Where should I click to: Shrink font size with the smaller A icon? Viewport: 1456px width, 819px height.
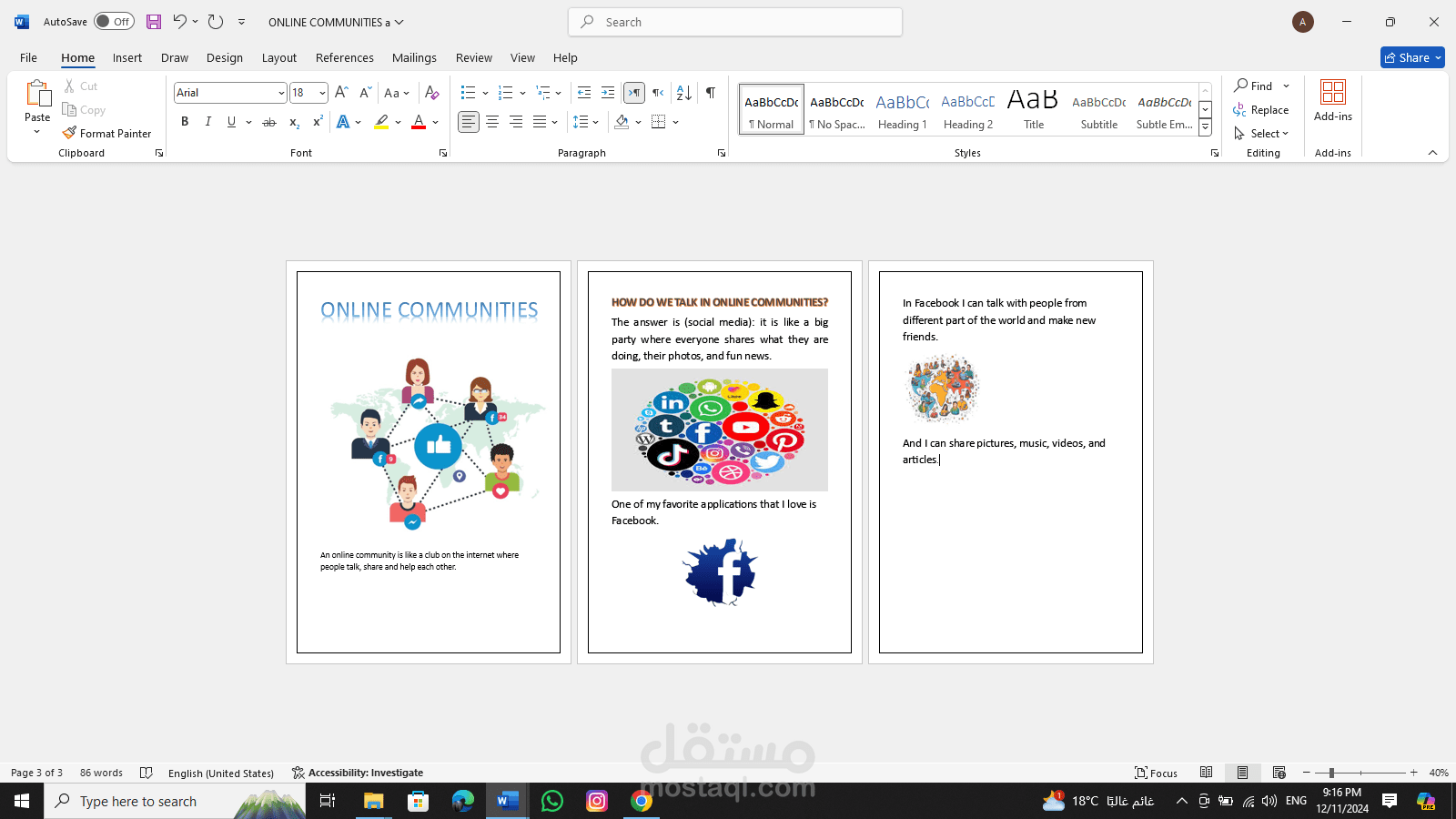coord(365,93)
